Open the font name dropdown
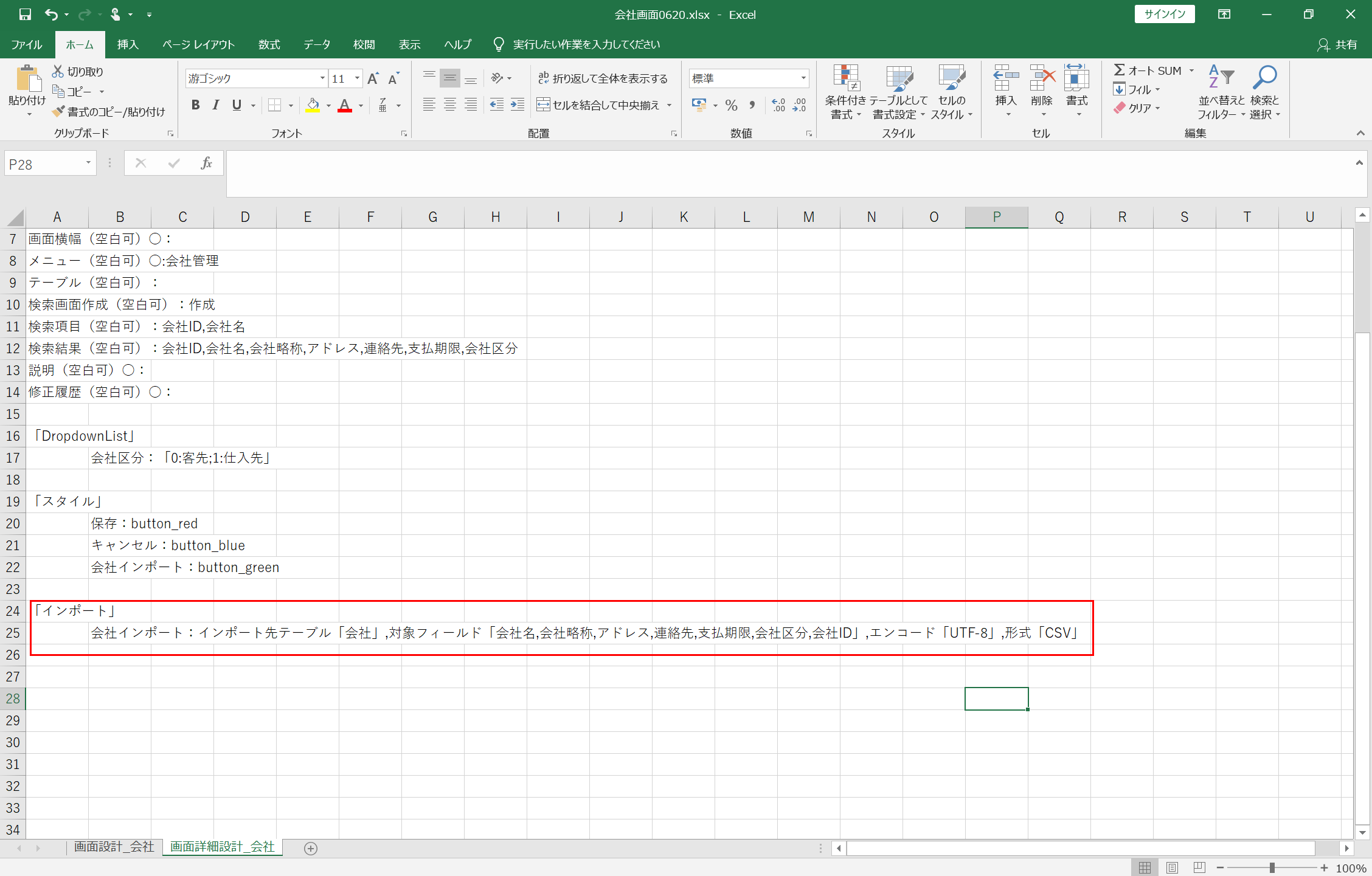Image resolution: width=1372 pixels, height=876 pixels. click(322, 78)
